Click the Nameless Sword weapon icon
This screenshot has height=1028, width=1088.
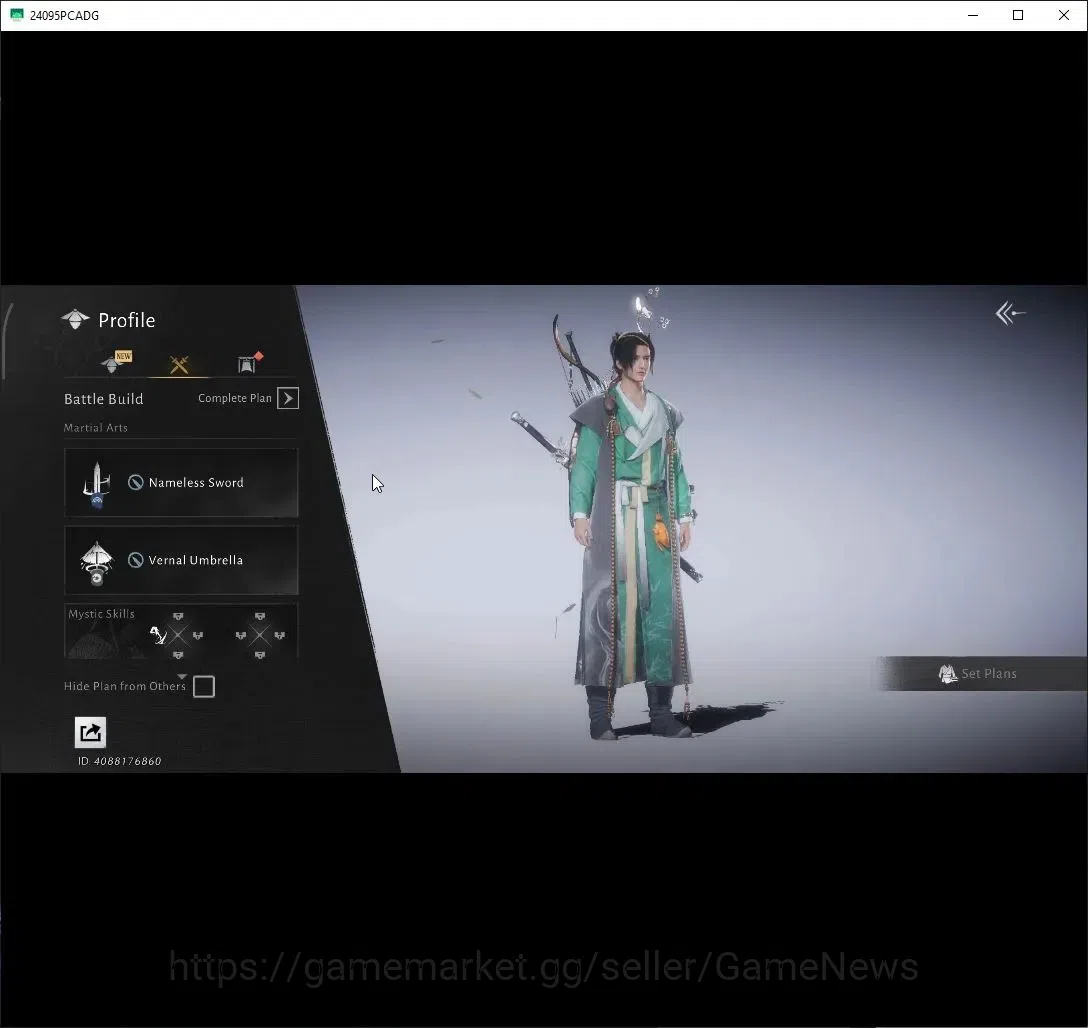coord(96,484)
